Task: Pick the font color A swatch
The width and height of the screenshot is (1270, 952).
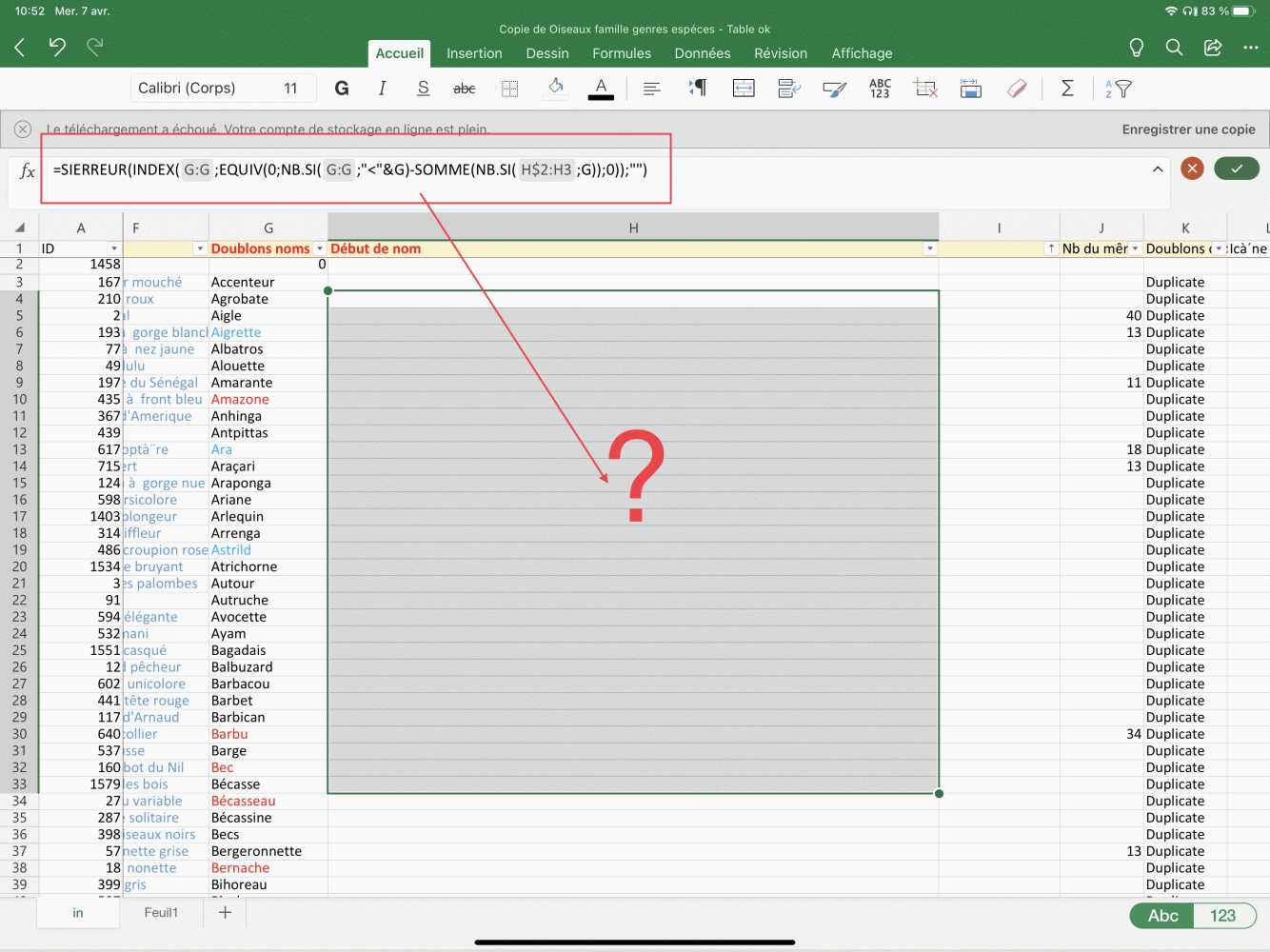Action: pos(601,89)
